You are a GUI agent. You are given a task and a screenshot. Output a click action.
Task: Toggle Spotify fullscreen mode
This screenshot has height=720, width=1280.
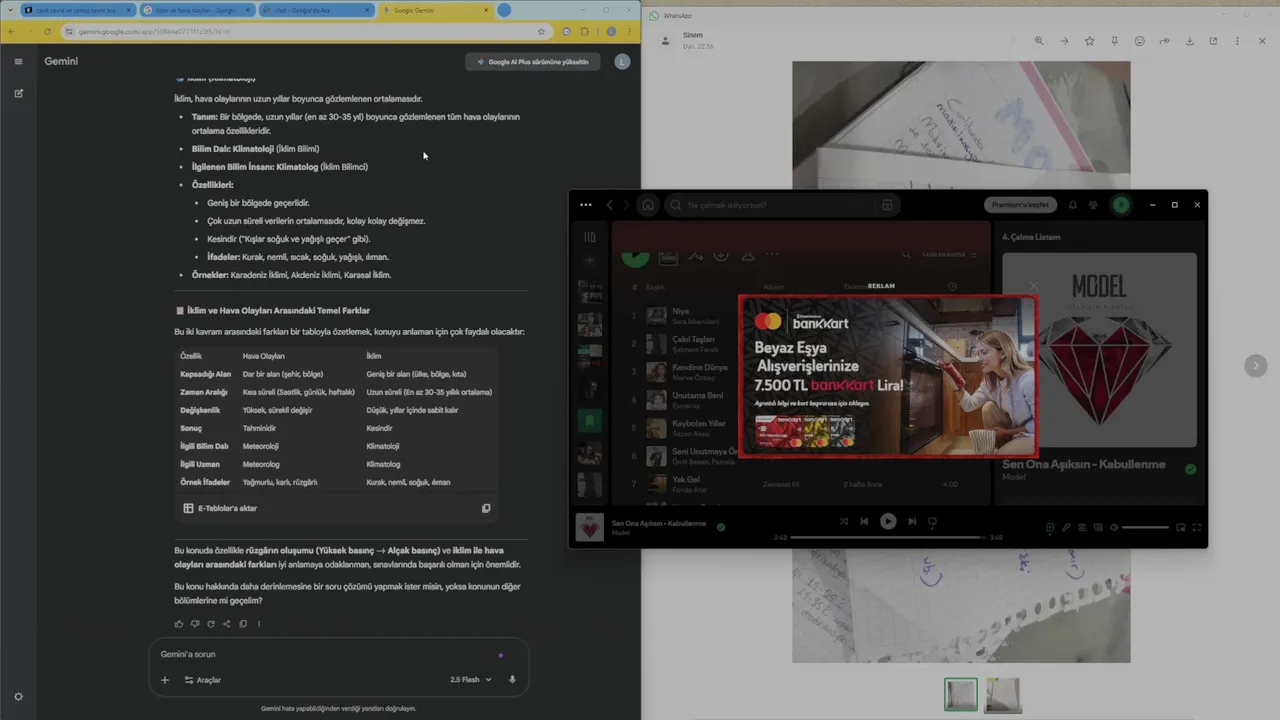(x=1197, y=527)
